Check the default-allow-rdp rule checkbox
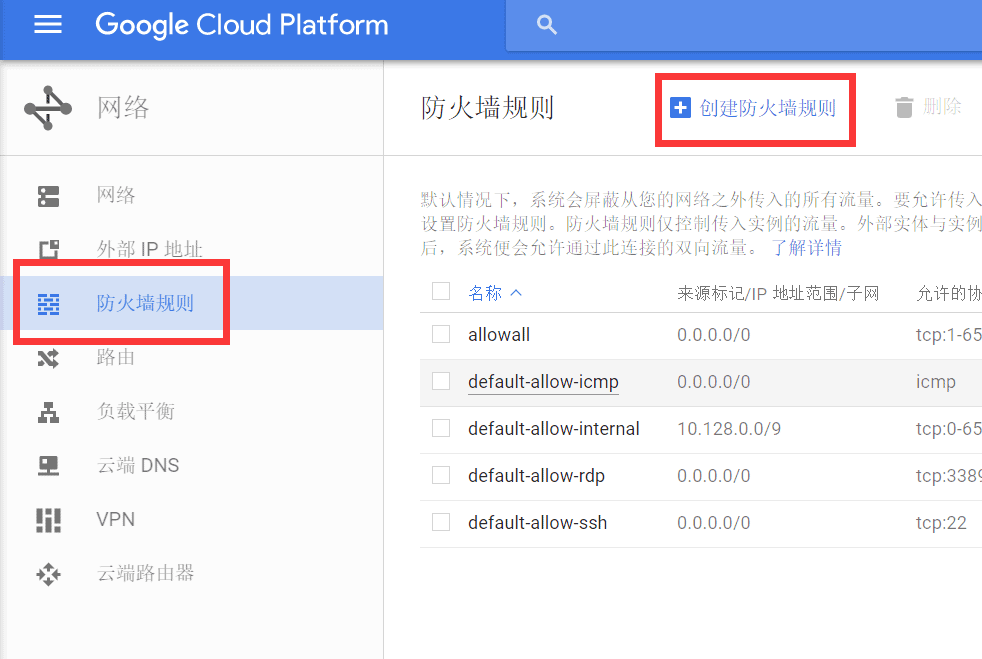Viewport: 982px width, 659px height. point(441,475)
